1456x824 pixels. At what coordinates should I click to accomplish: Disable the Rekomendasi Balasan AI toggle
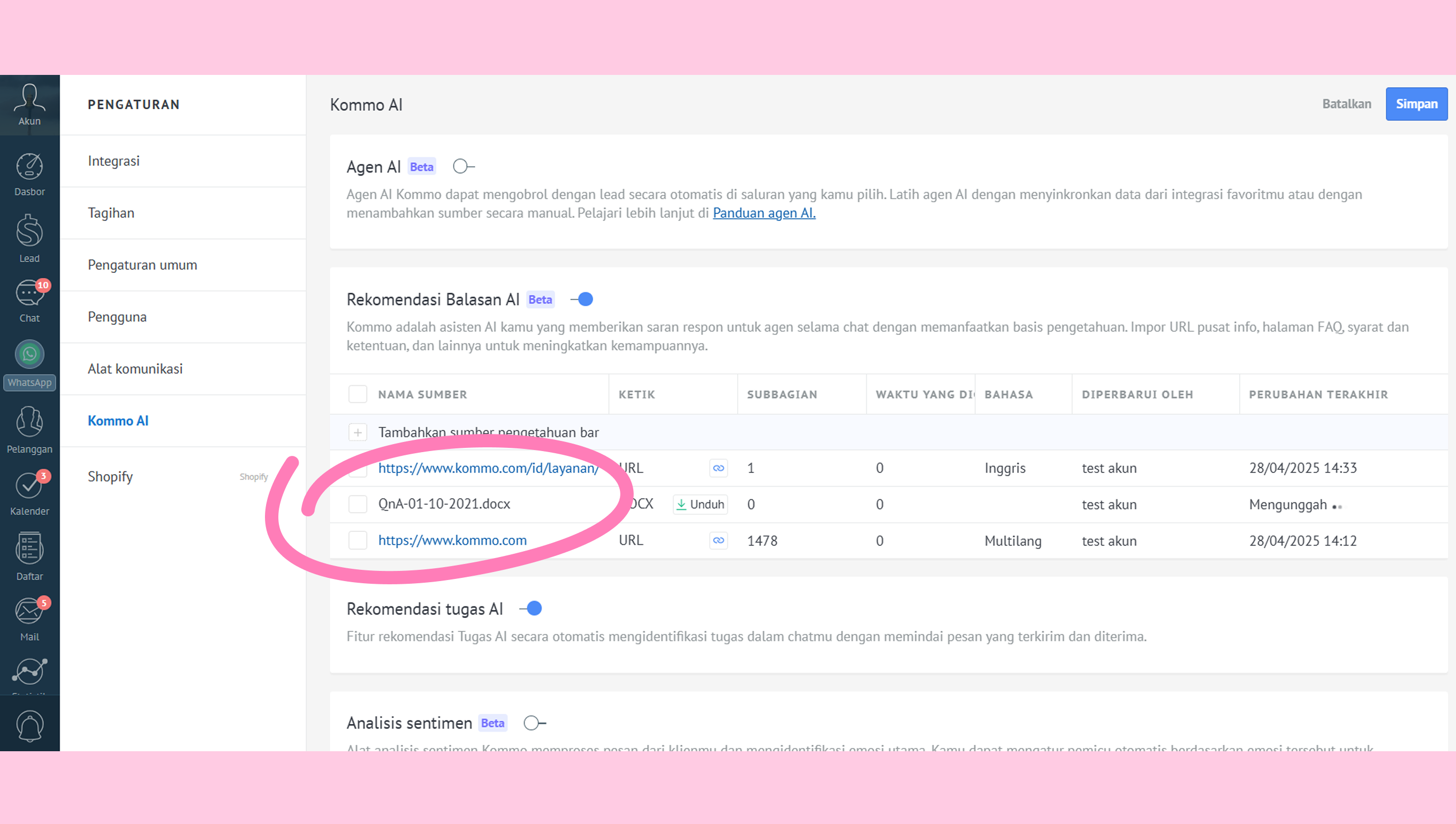[x=581, y=299]
